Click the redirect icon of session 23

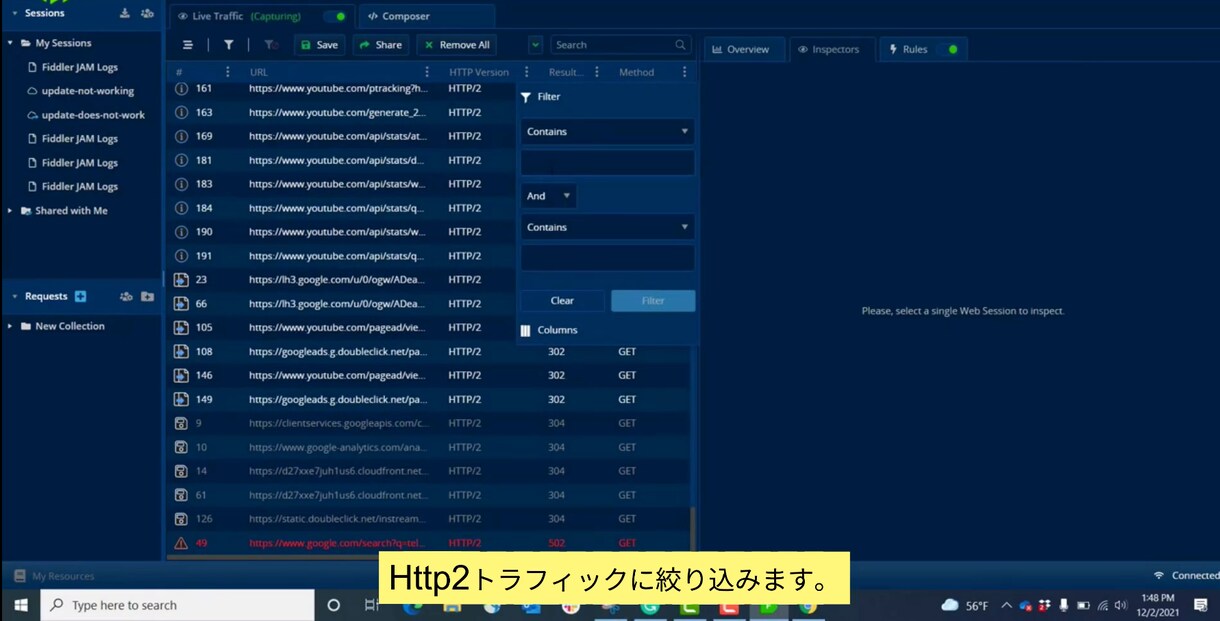click(x=181, y=280)
